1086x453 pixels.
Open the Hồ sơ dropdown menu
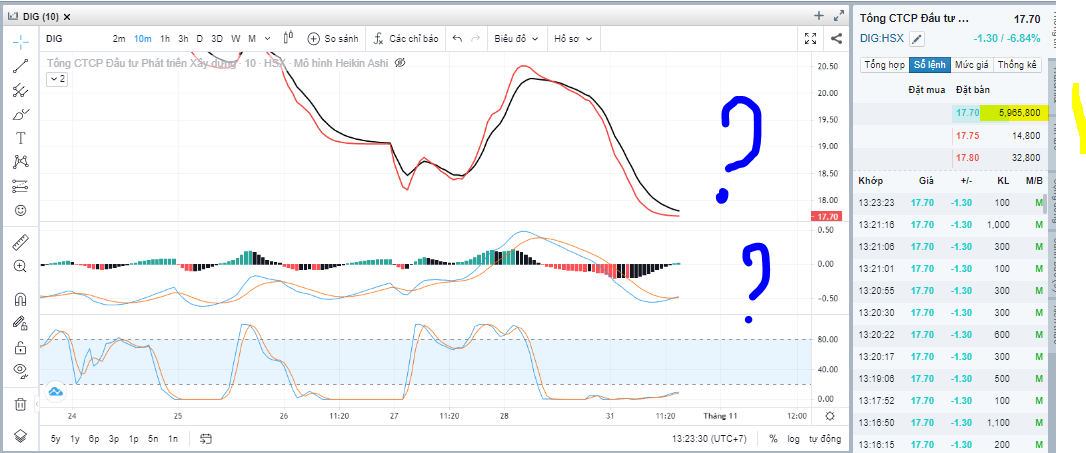574,38
